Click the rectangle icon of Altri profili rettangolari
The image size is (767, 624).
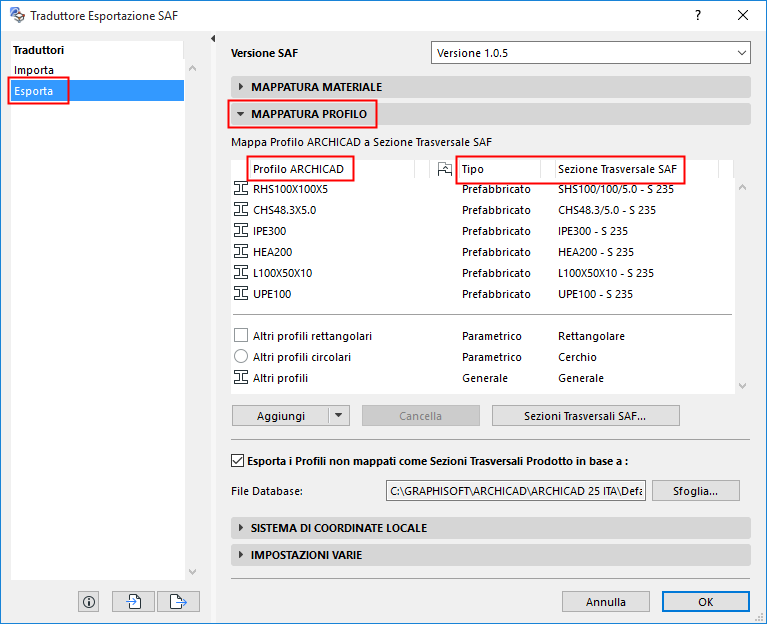(x=241, y=335)
